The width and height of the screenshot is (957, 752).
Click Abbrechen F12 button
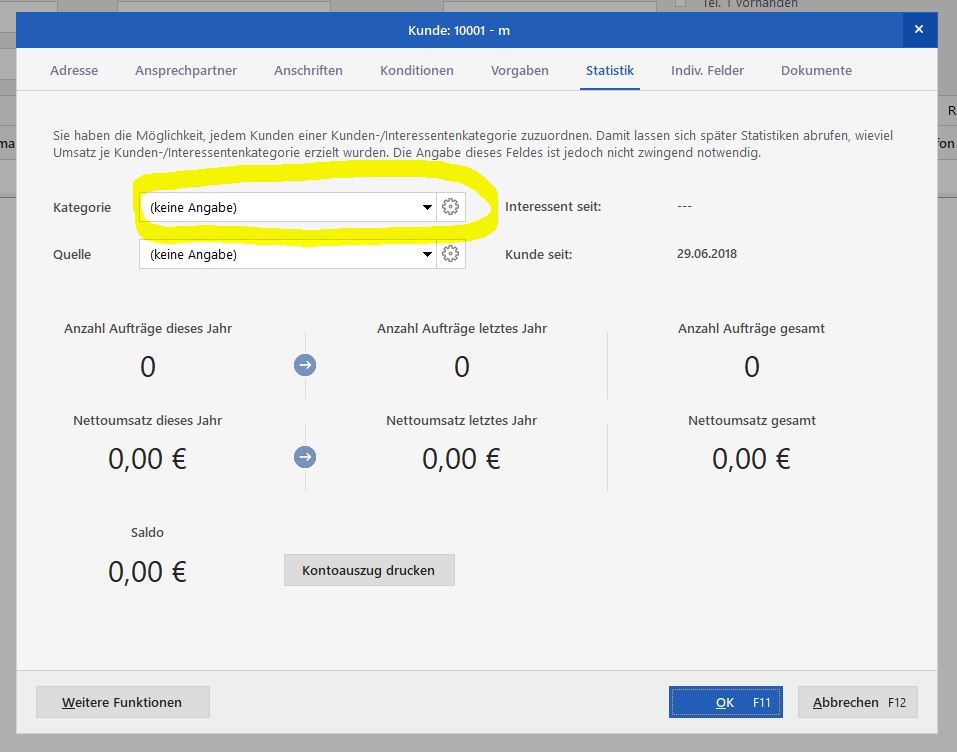click(x=858, y=702)
